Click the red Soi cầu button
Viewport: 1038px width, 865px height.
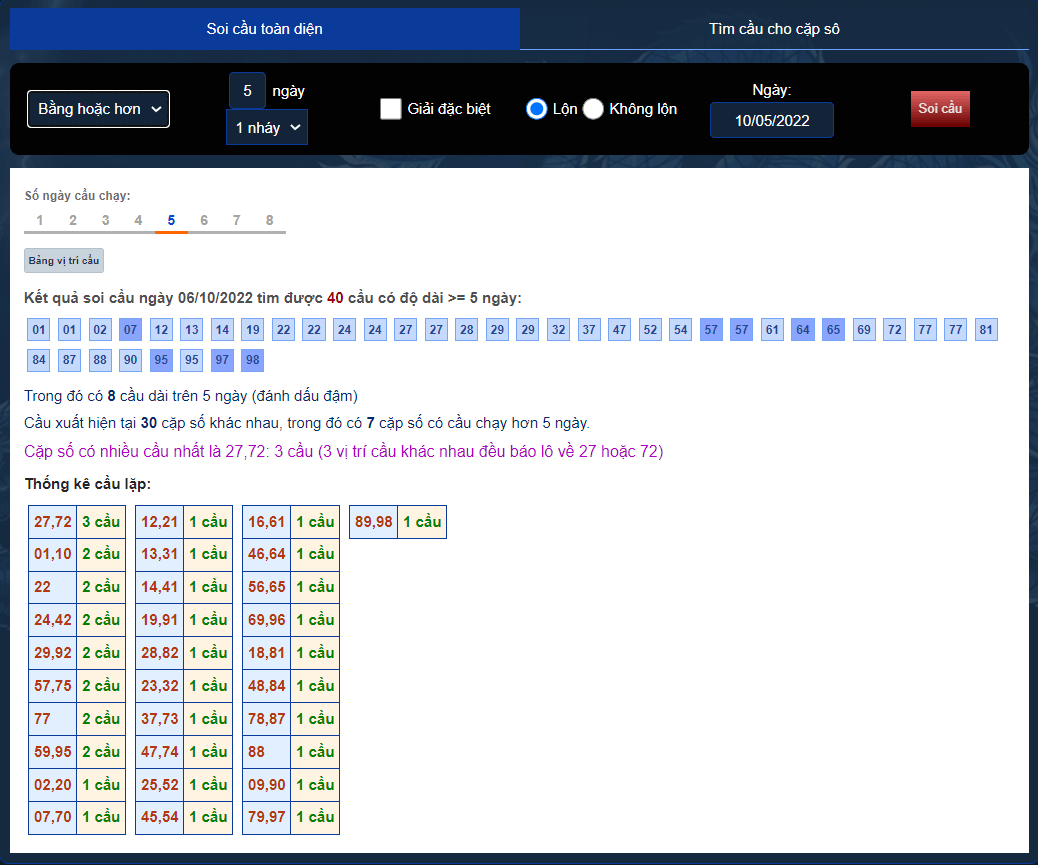click(940, 109)
